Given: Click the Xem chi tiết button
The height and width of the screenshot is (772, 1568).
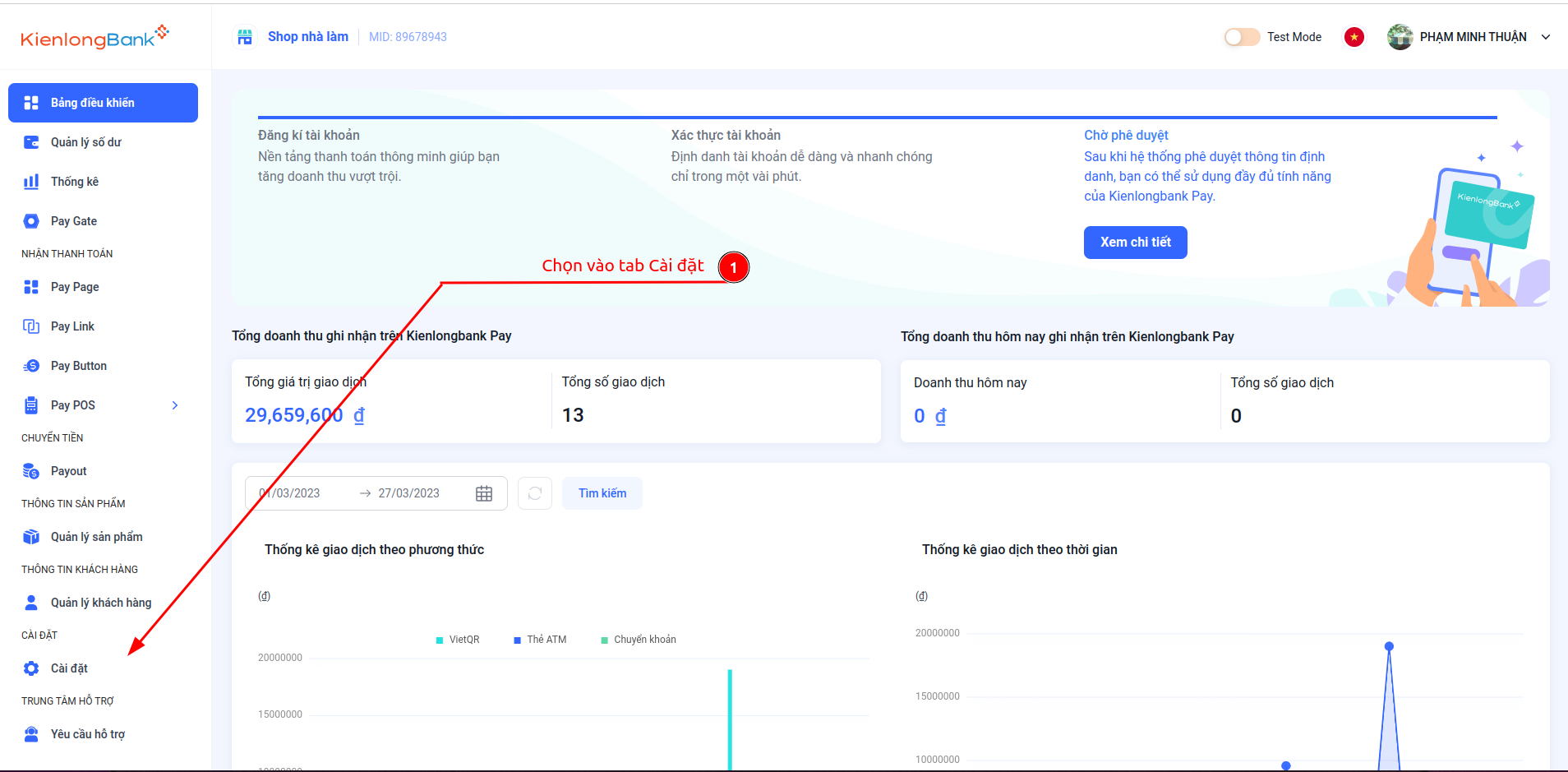Looking at the screenshot, I should click(1136, 243).
